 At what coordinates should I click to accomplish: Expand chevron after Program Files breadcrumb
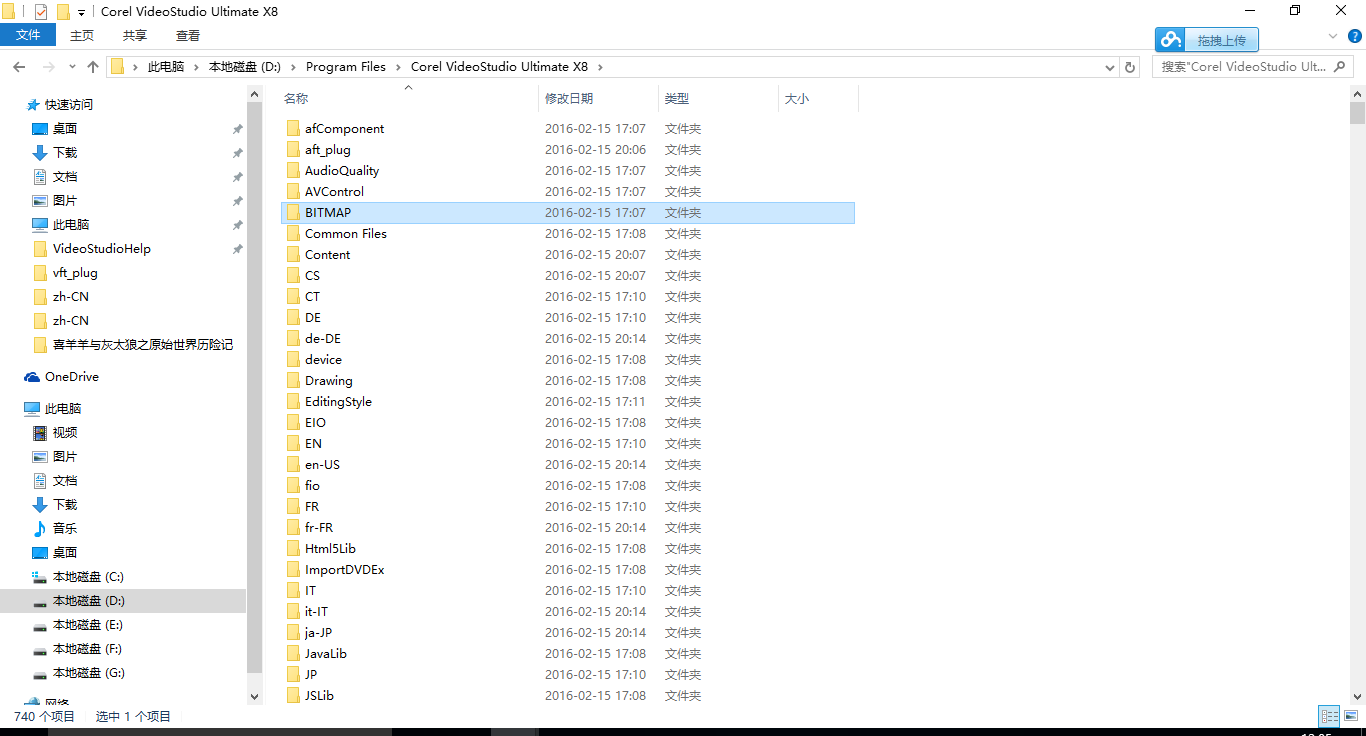398,67
